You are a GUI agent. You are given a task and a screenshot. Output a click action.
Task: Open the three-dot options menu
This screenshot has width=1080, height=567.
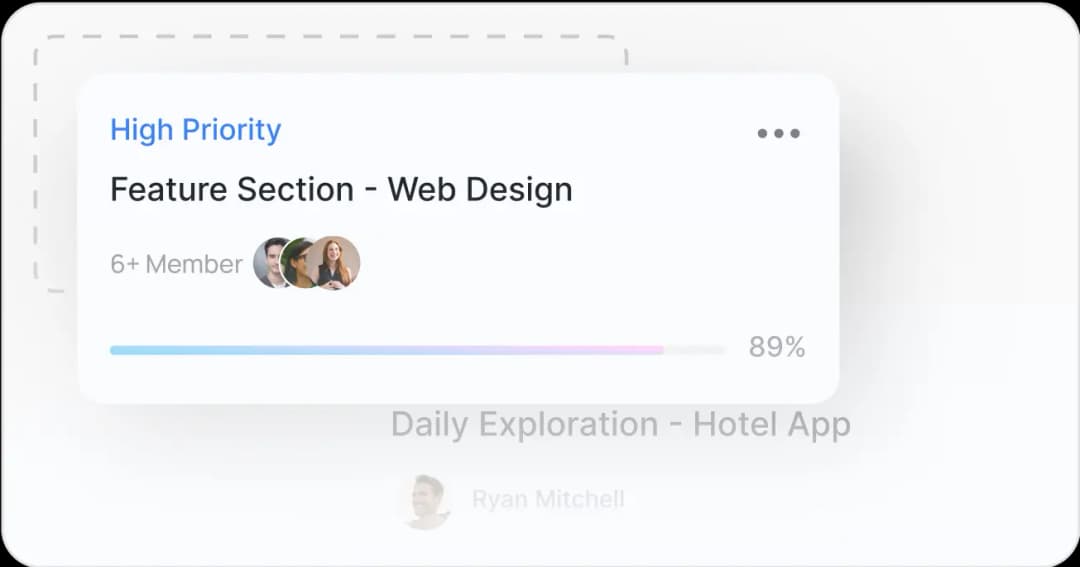point(778,133)
